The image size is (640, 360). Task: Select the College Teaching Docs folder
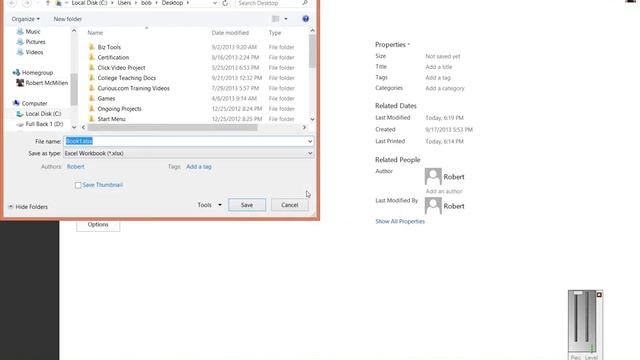click(127, 78)
